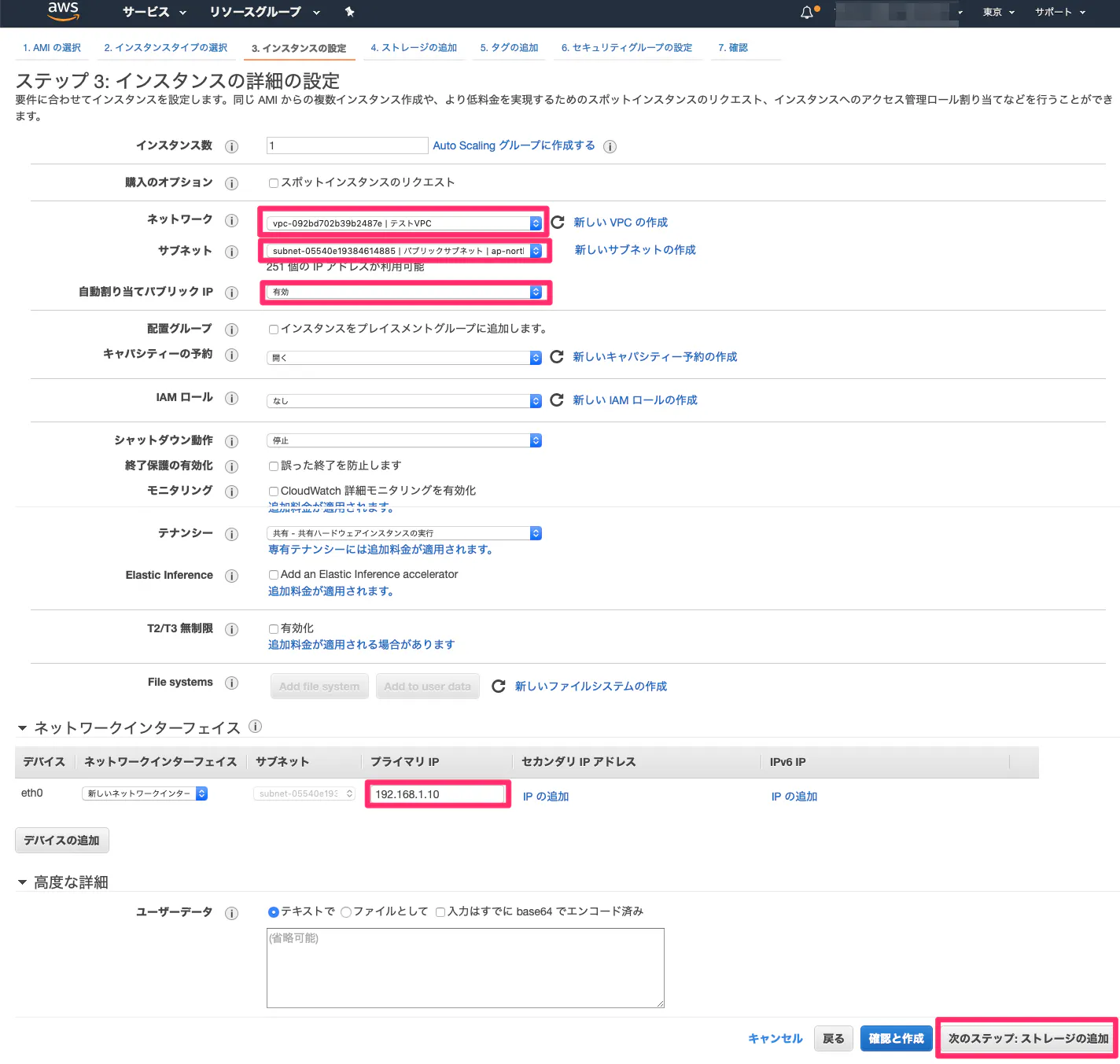Click info icon next to 自動割り当てパブリック IP
The width and height of the screenshot is (1120, 1064).
(231, 293)
